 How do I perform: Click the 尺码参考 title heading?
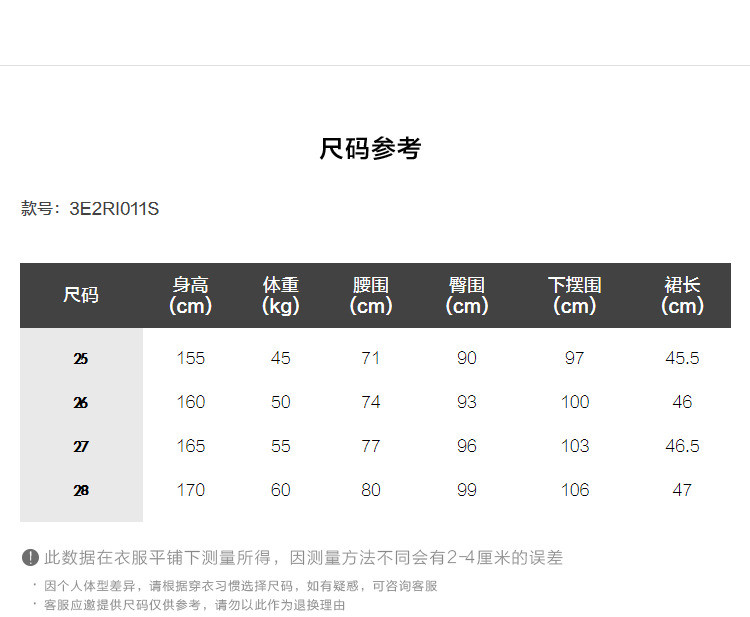[x=371, y=149]
